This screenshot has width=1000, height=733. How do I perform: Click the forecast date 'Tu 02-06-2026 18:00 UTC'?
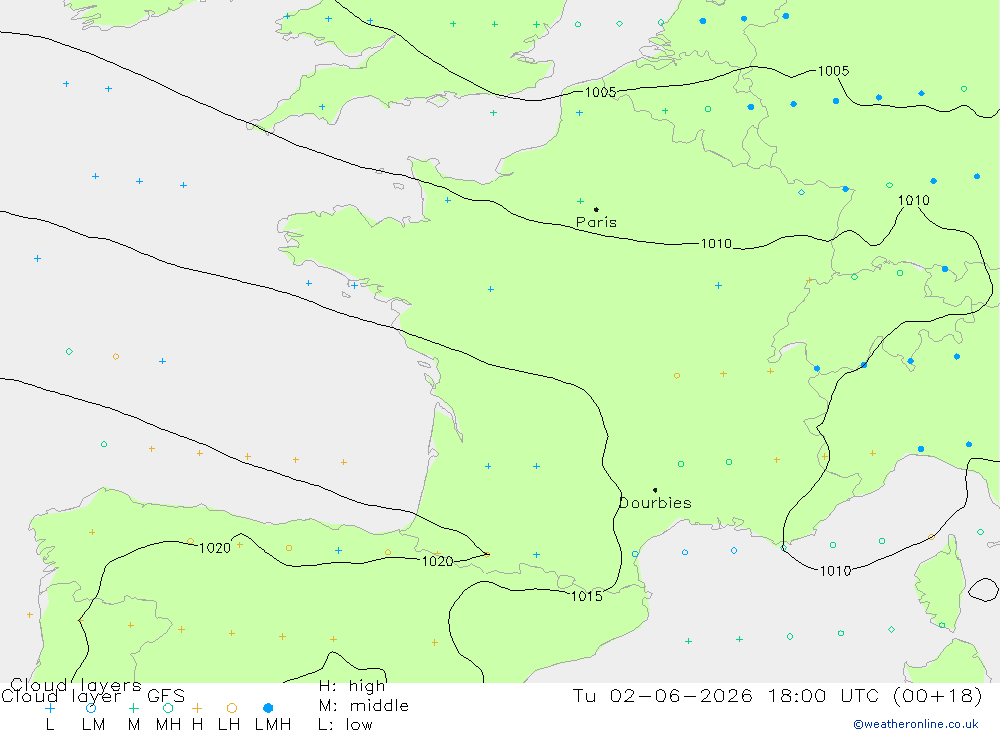pyautogui.click(x=726, y=695)
